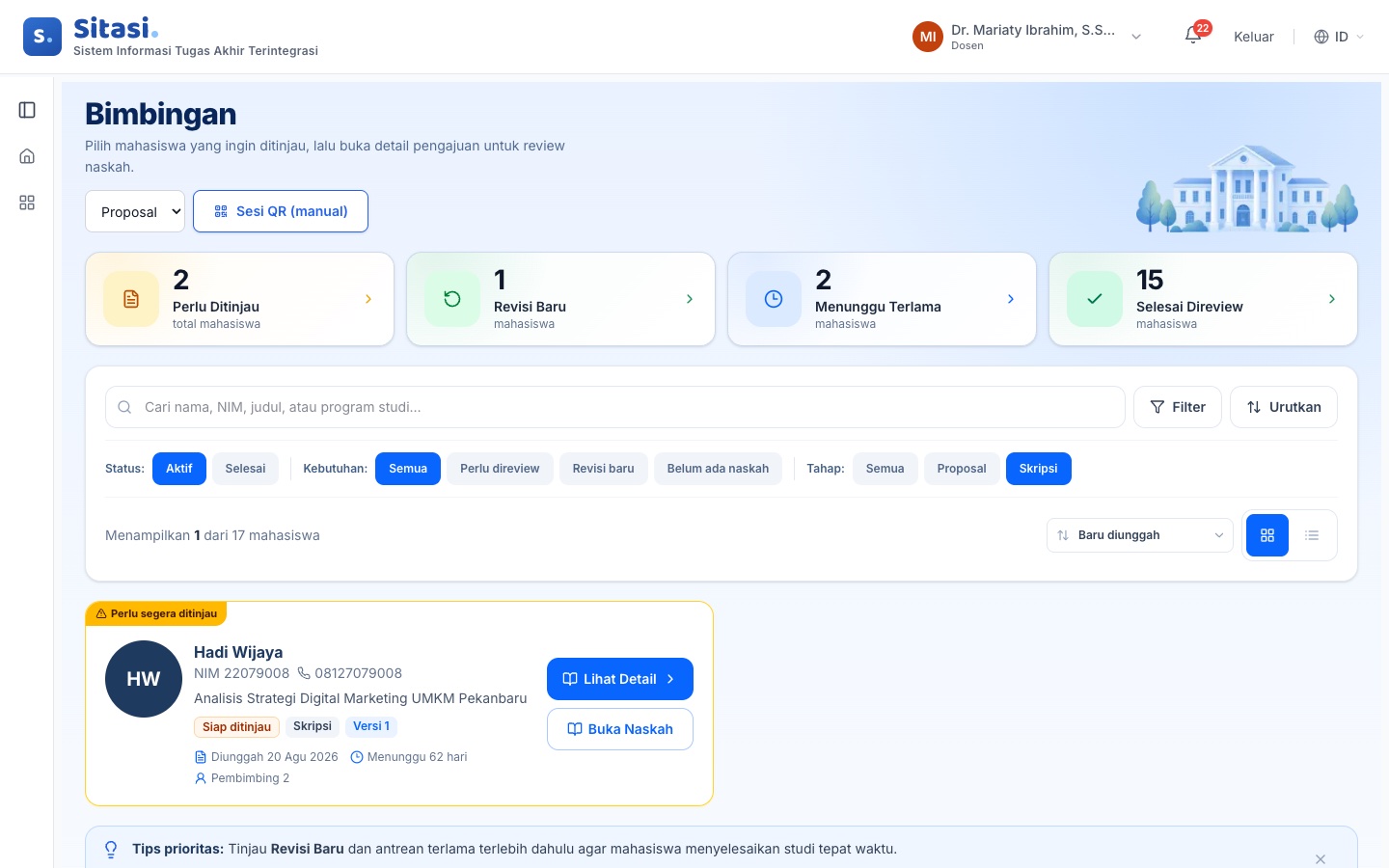1389x868 pixels.
Task: Click the phone icon beside 08127079008
Action: coord(304,673)
